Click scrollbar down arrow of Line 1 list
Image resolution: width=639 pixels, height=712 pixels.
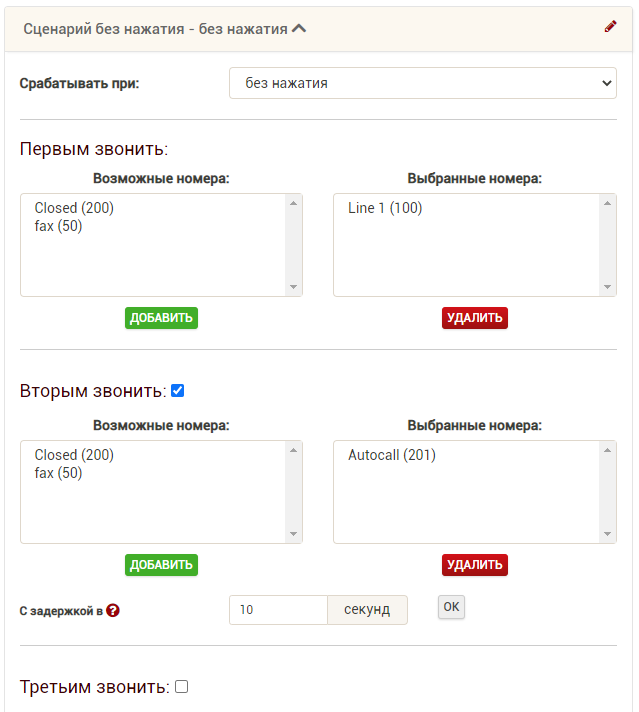tap(607, 287)
